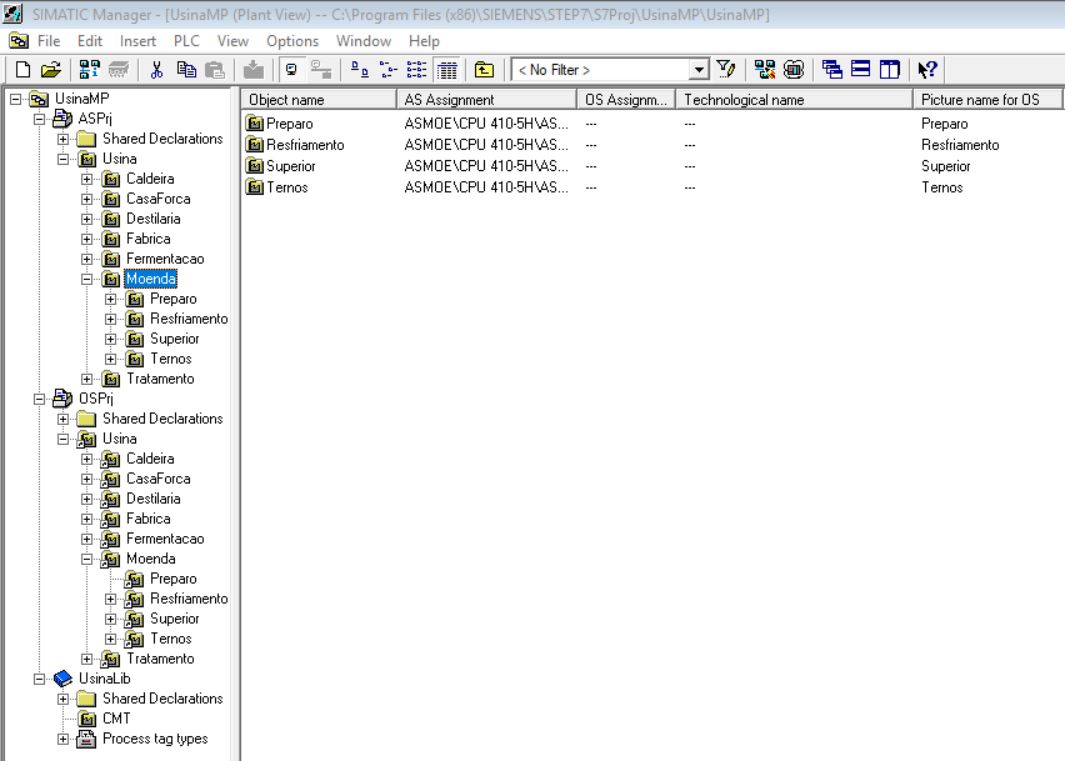This screenshot has height=761, width=1065.
Task: Open the View menu
Action: pos(233,41)
